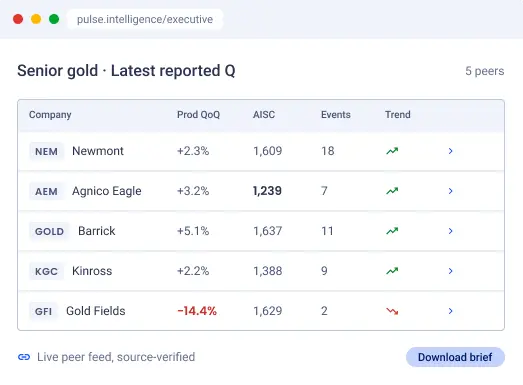Select the GFI ticker badge
Image resolution: width=523 pixels, height=385 pixels.
[x=43, y=311]
